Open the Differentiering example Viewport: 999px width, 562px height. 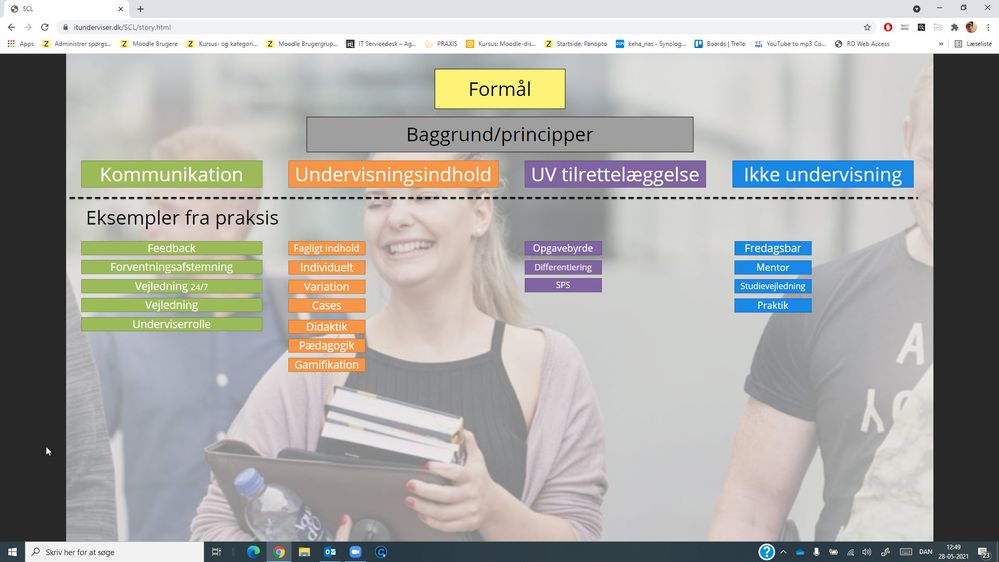click(563, 267)
